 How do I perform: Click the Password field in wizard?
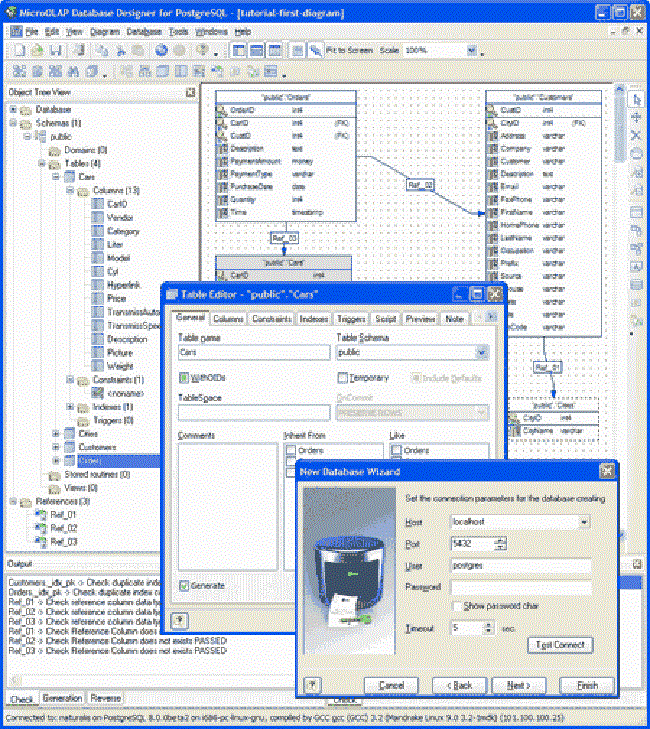(x=521, y=587)
